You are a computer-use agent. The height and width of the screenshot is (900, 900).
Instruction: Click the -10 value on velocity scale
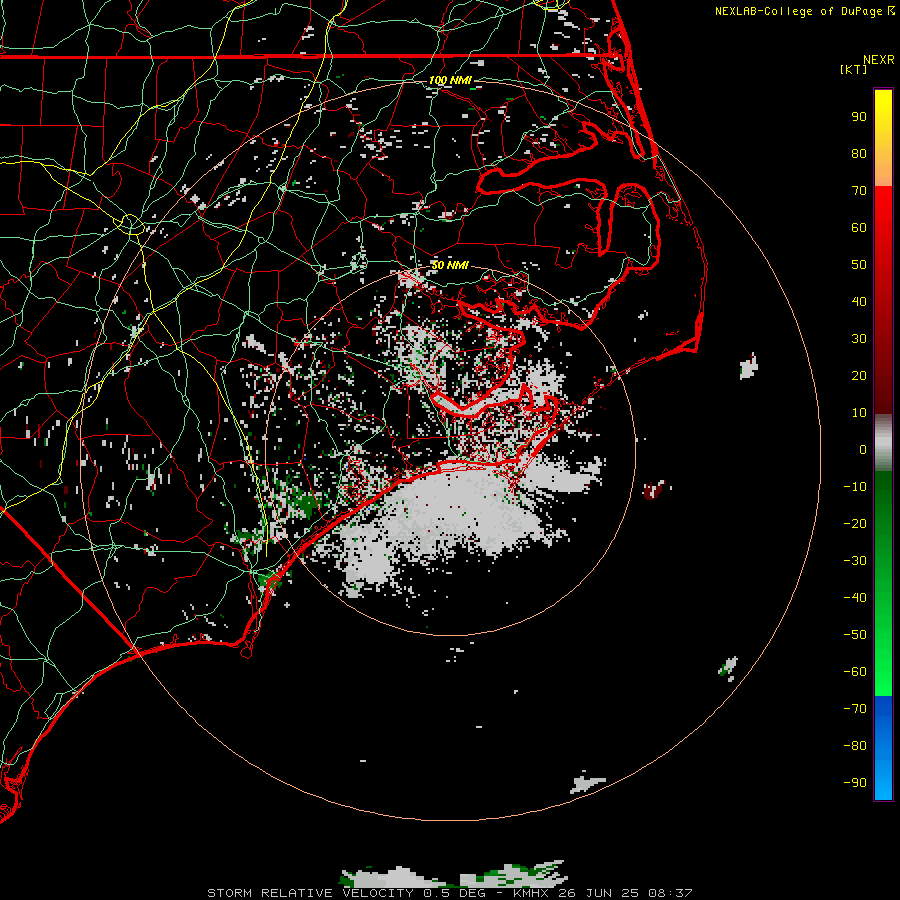pos(855,487)
